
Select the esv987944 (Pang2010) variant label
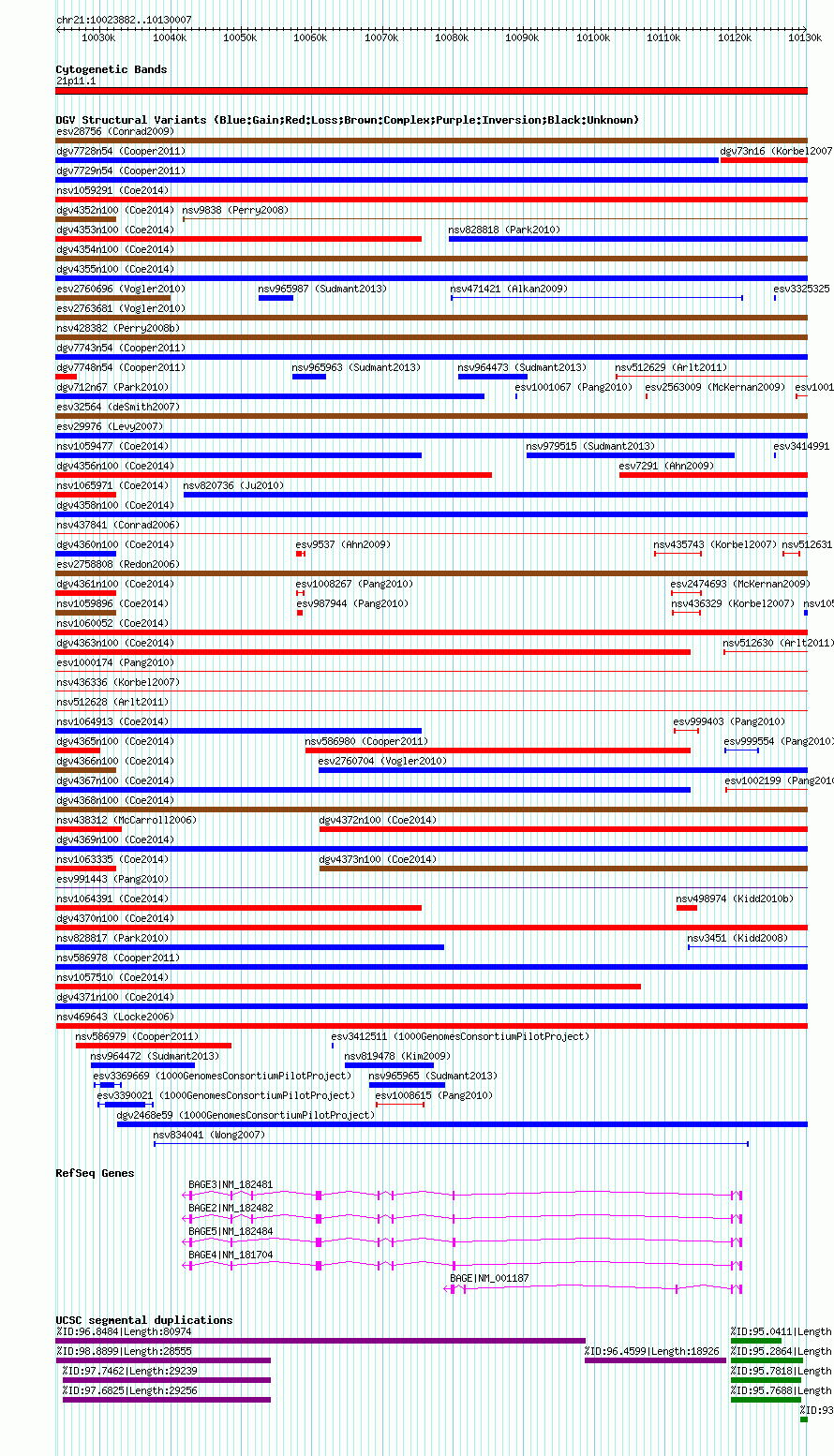[x=352, y=604]
